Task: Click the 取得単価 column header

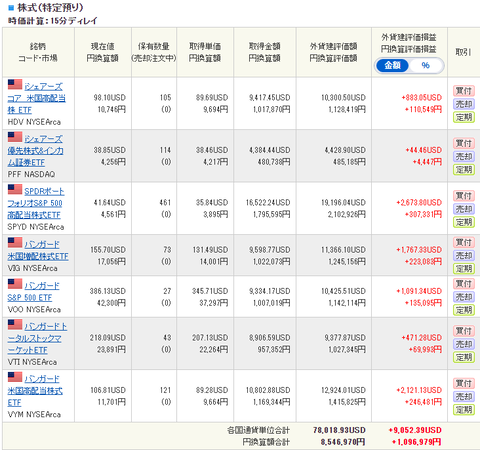Action: [205, 52]
